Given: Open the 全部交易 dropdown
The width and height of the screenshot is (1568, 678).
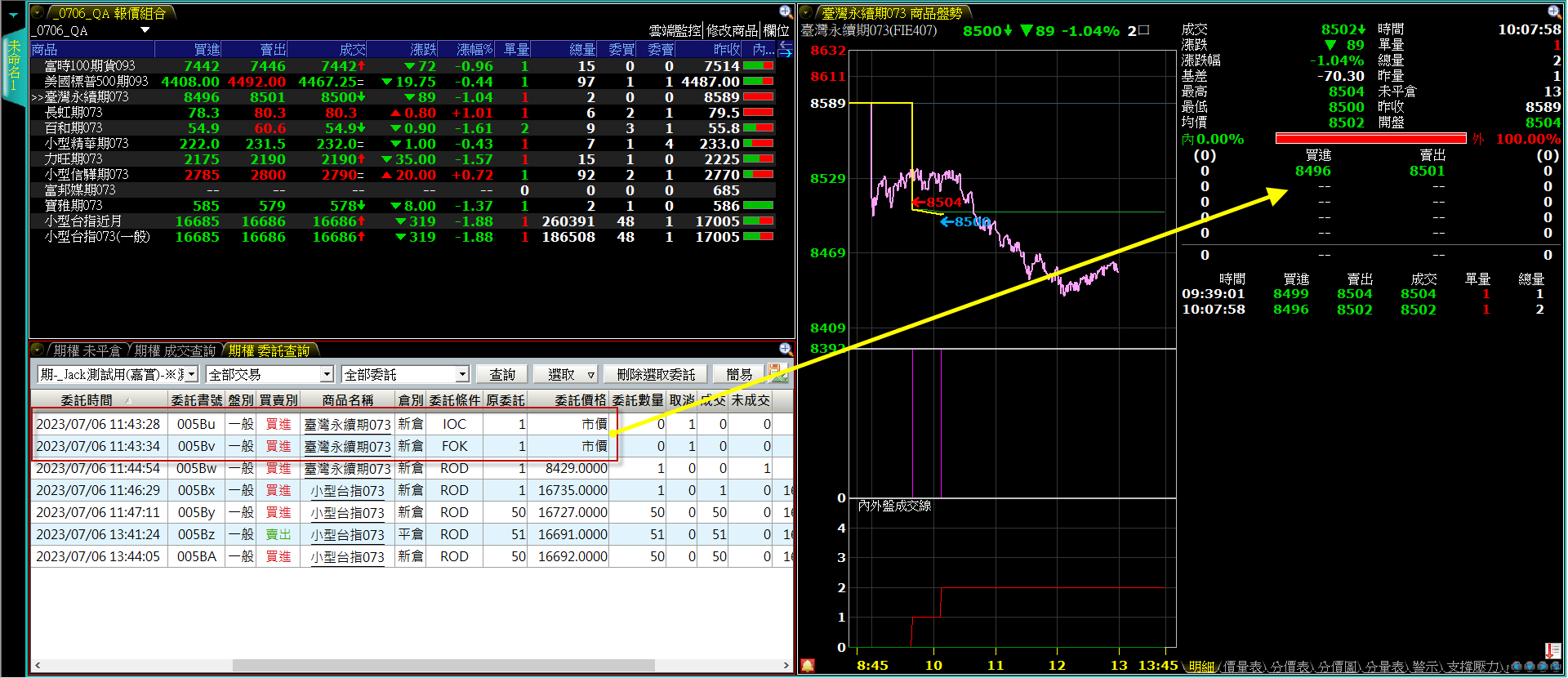Looking at the screenshot, I should (x=326, y=374).
